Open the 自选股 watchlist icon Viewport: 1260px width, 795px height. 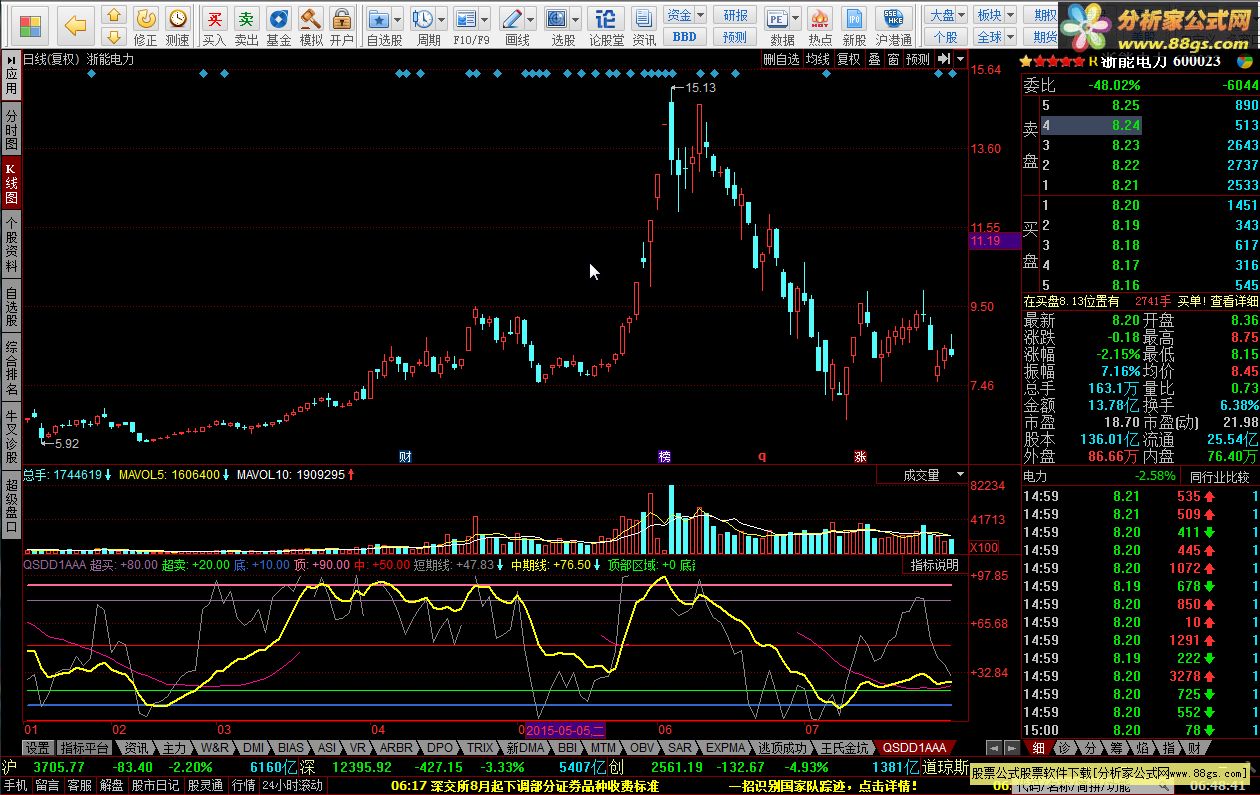click(379, 18)
